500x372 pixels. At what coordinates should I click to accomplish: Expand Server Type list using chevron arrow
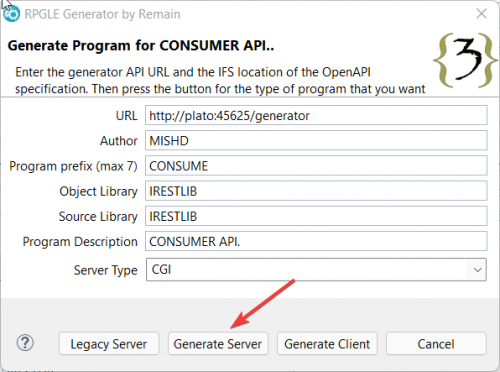coord(477,270)
